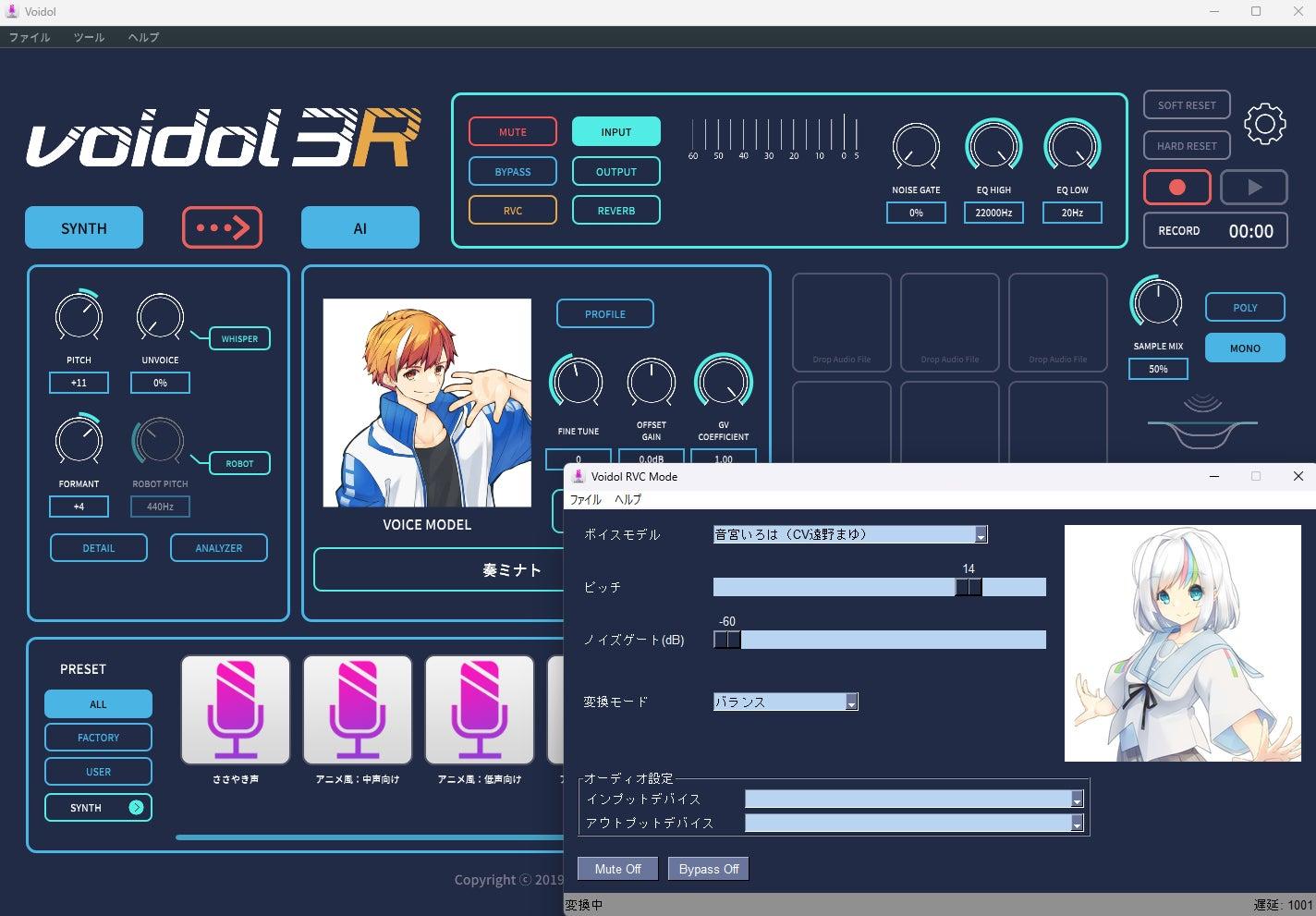Click the play button beside record
1316x916 pixels.
[1254, 187]
